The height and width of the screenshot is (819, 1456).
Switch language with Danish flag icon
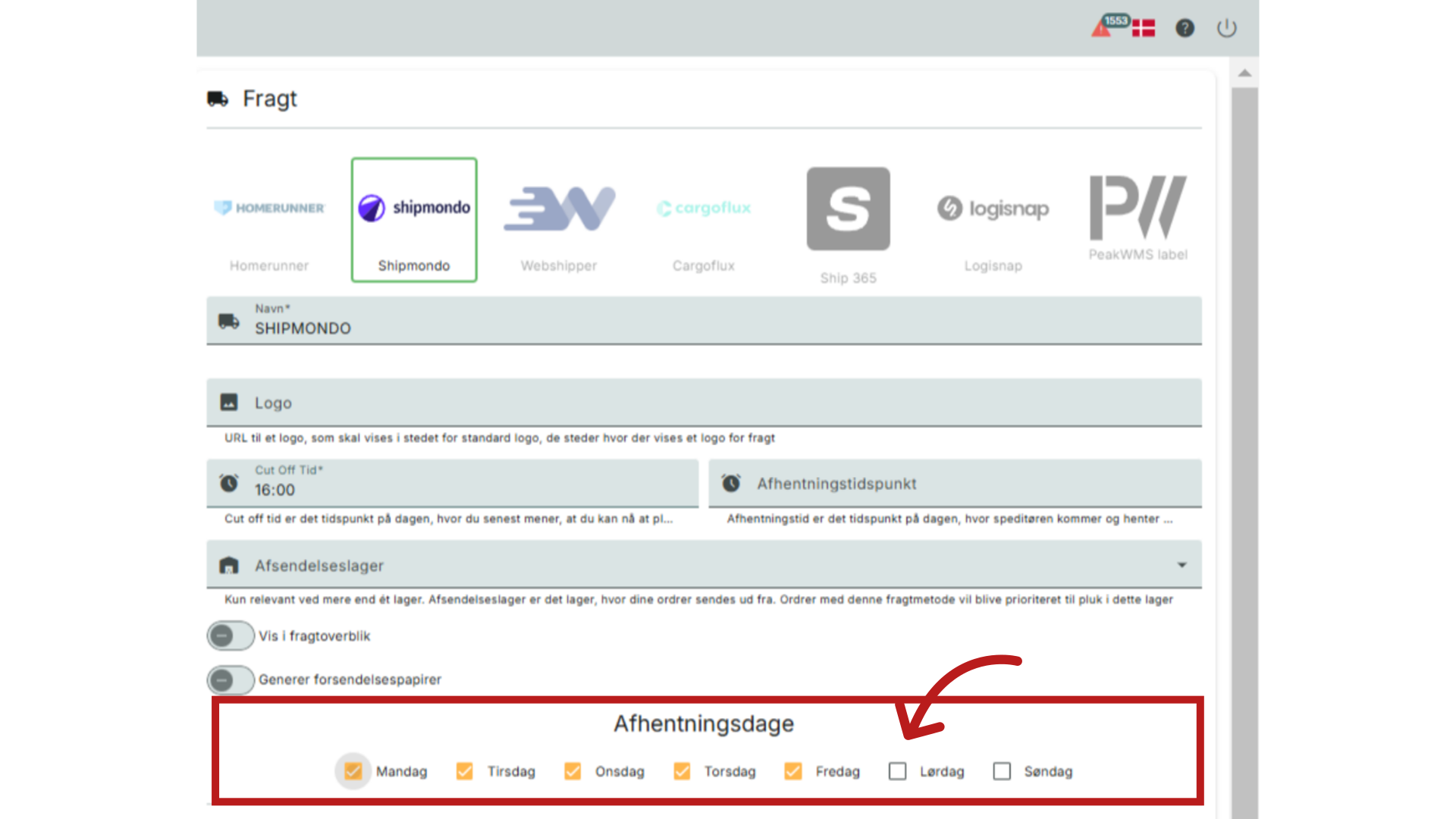click(x=1144, y=29)
